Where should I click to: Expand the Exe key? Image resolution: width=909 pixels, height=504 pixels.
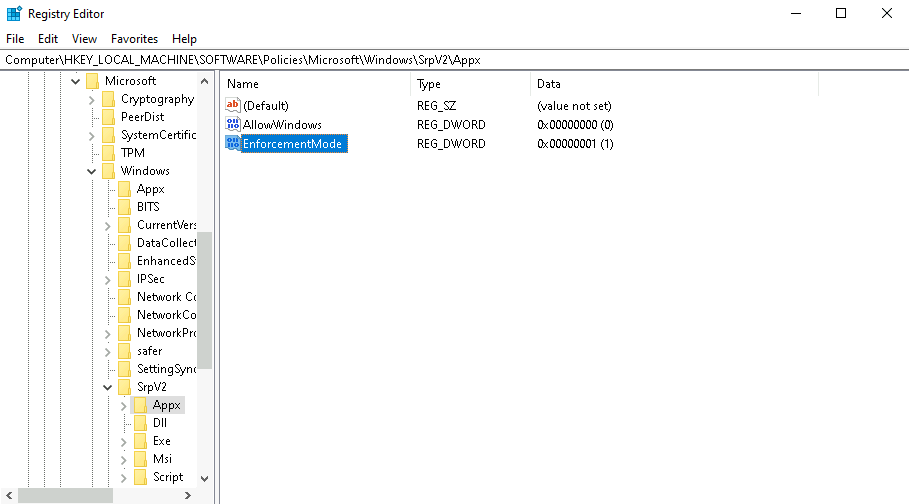tap(123, 441)
